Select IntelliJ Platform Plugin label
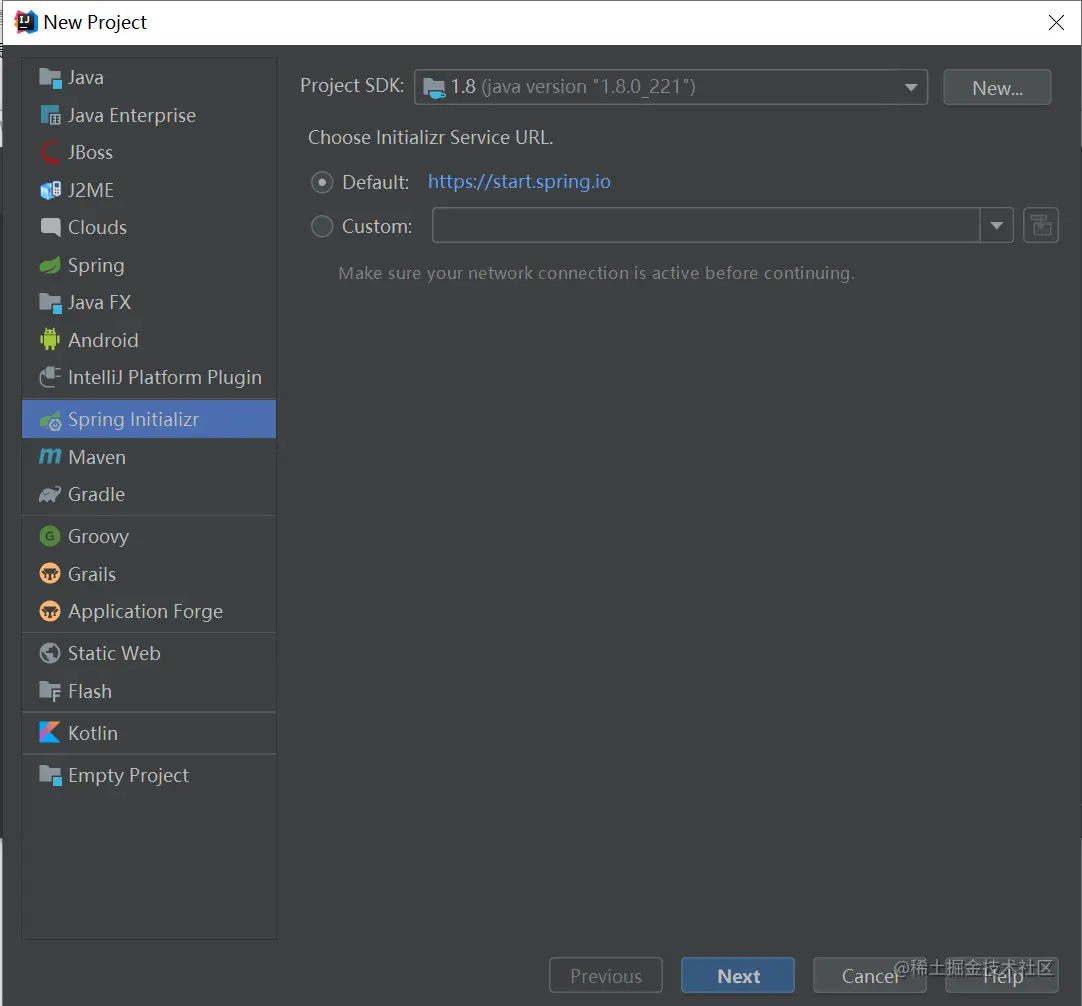 [165, 377]
